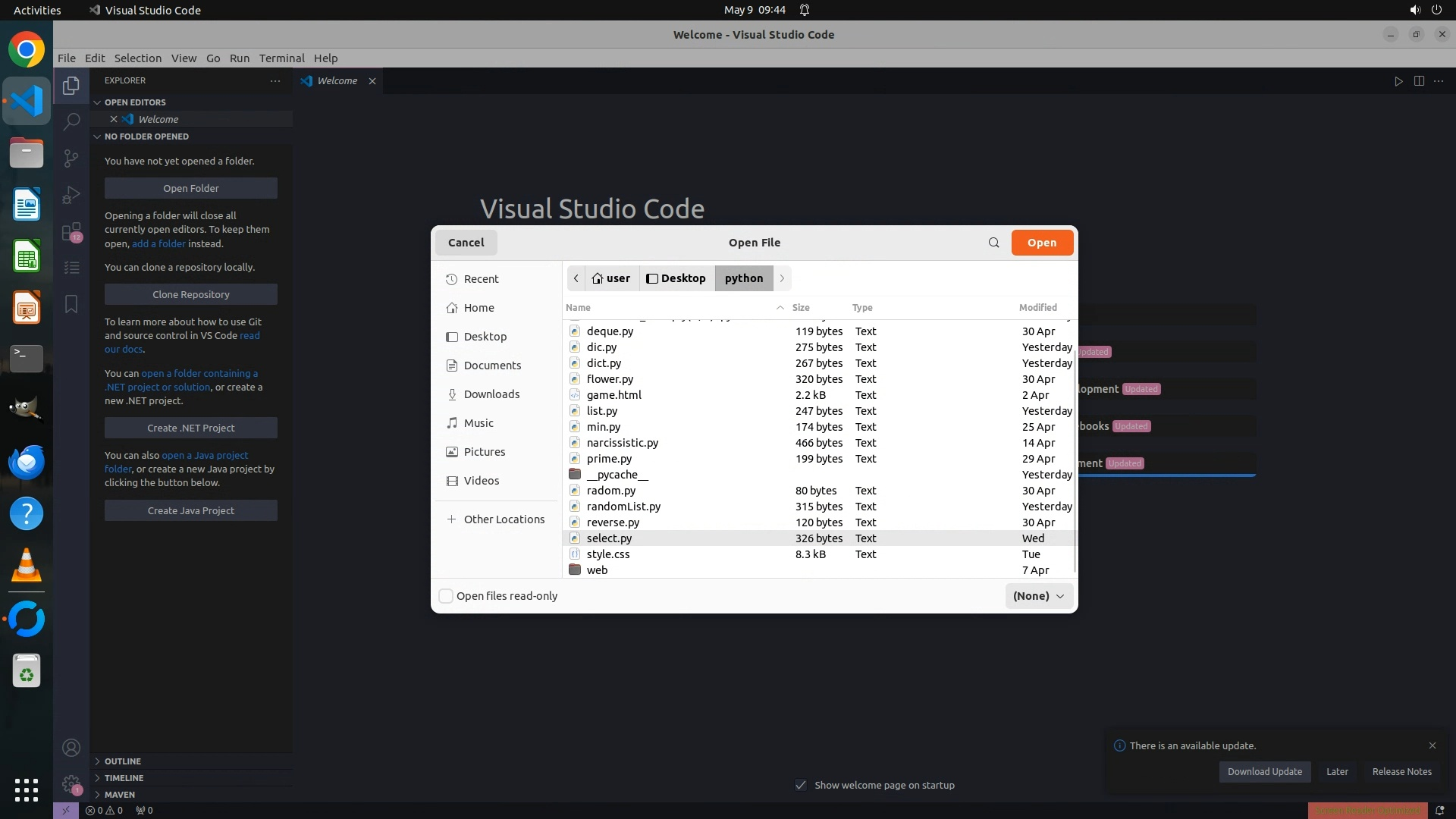Open Source Control view icon

tap(71, 158)
